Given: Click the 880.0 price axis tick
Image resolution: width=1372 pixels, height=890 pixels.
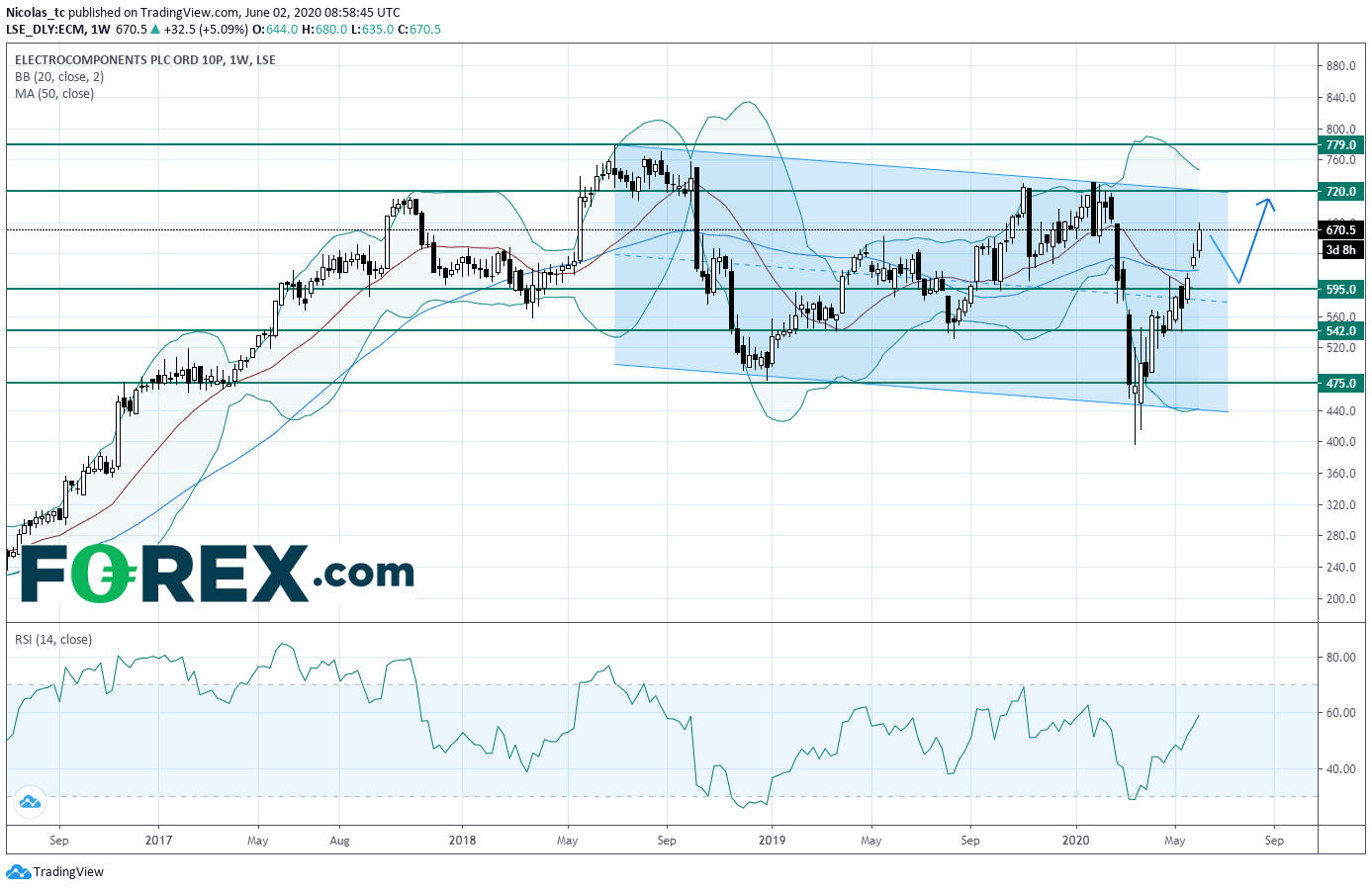Looking at the screenshot, I should [x=1341, y=66].
